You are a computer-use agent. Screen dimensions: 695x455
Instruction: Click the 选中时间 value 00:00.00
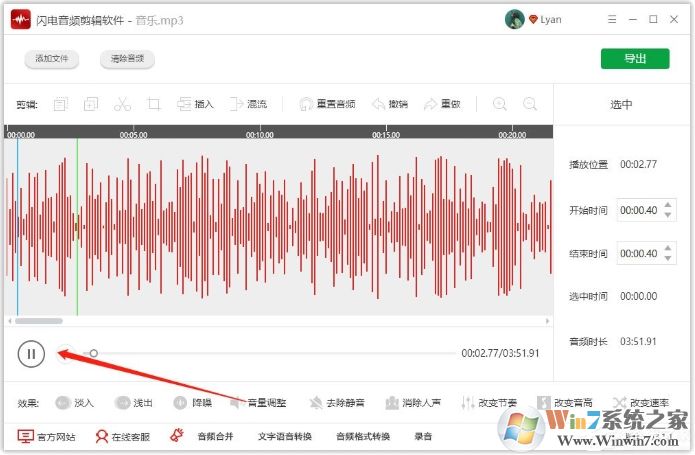638,296
